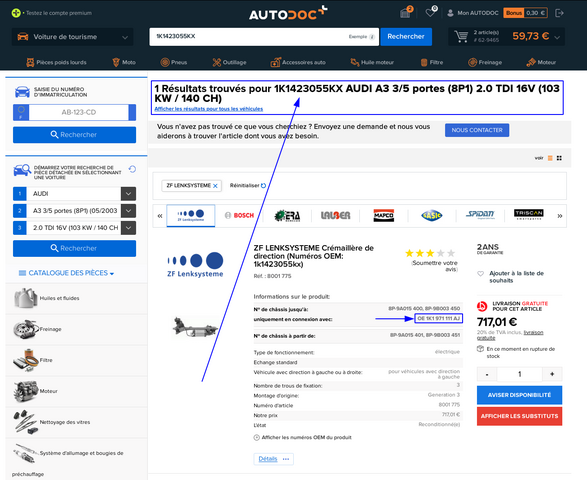Switch to grid view icon
This screenshot has height=480, width=587.
click(x=559, y=158)
